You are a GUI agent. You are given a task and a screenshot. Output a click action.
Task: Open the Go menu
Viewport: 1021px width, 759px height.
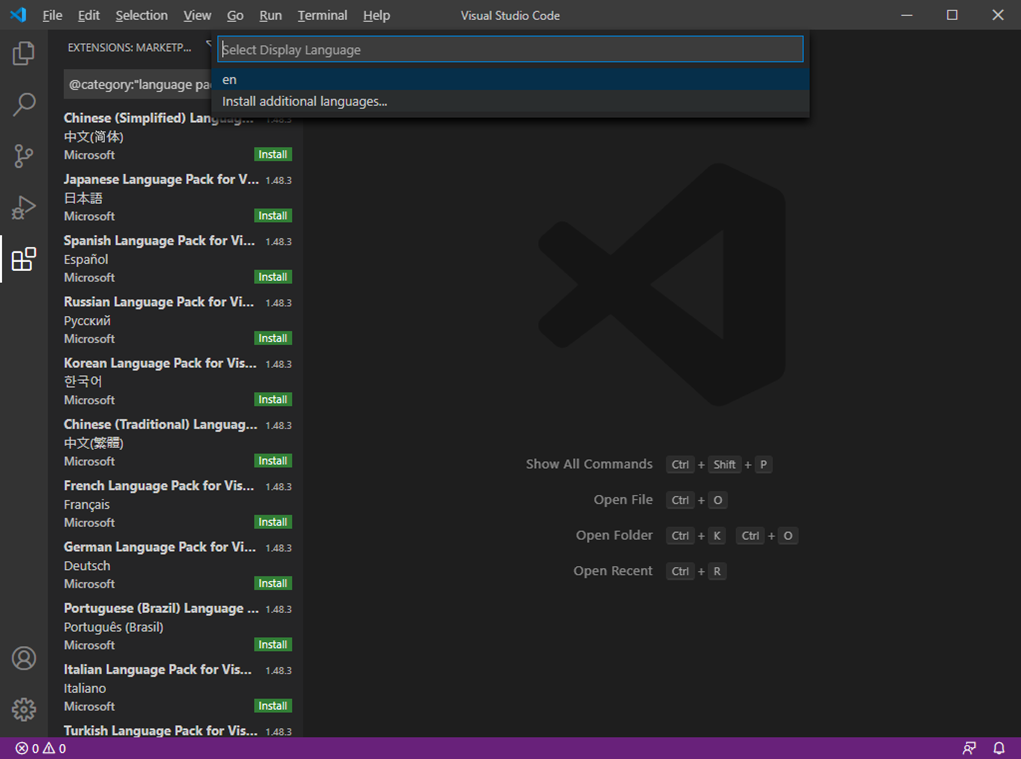coord(235,15)
